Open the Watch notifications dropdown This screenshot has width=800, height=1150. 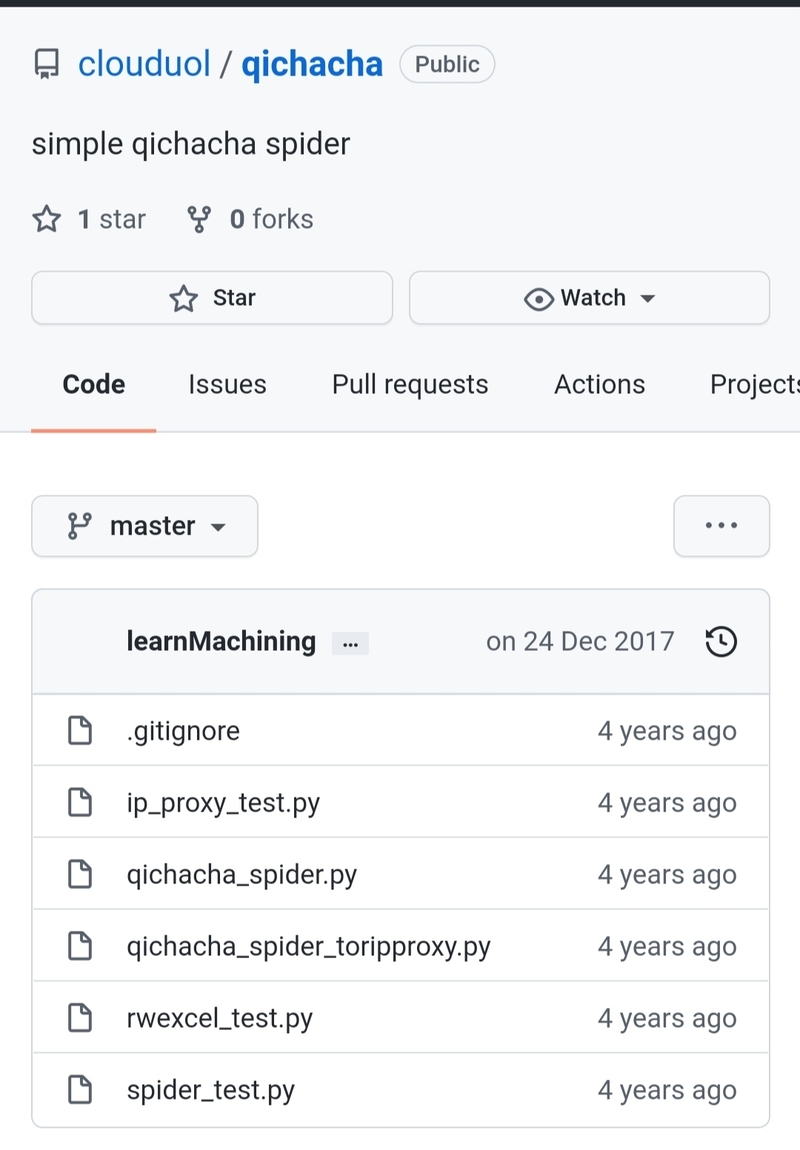coord(590,298)
